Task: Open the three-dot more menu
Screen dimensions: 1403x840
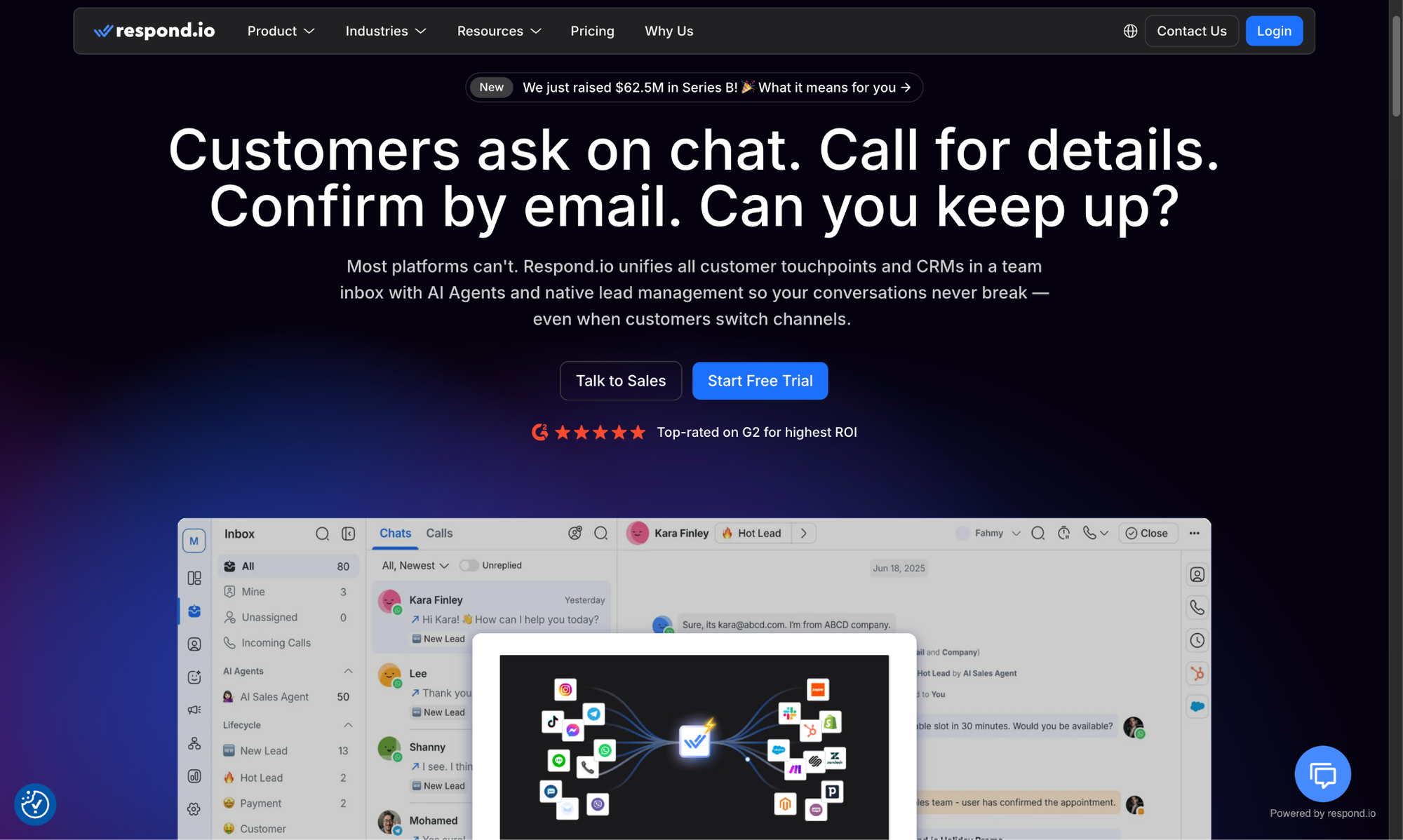Action: pyautogui.click(x=1194, y=533)
